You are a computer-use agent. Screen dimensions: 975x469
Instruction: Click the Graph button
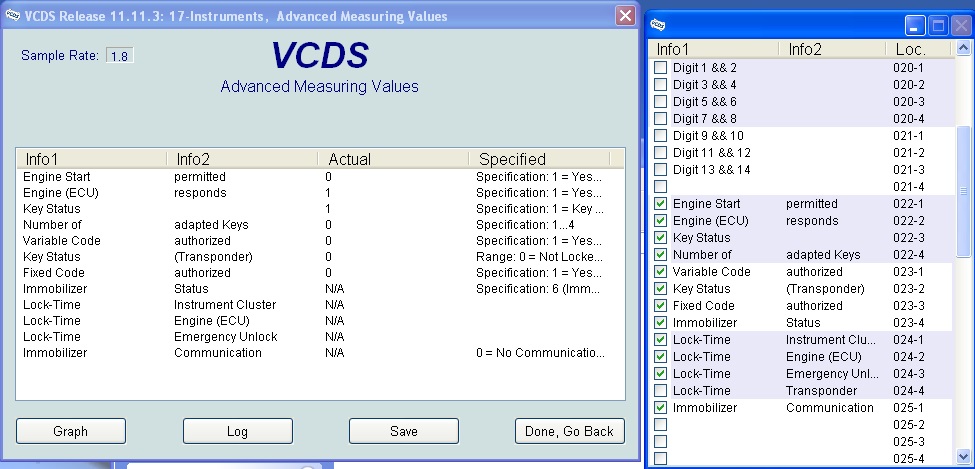(x=71, y=431)
